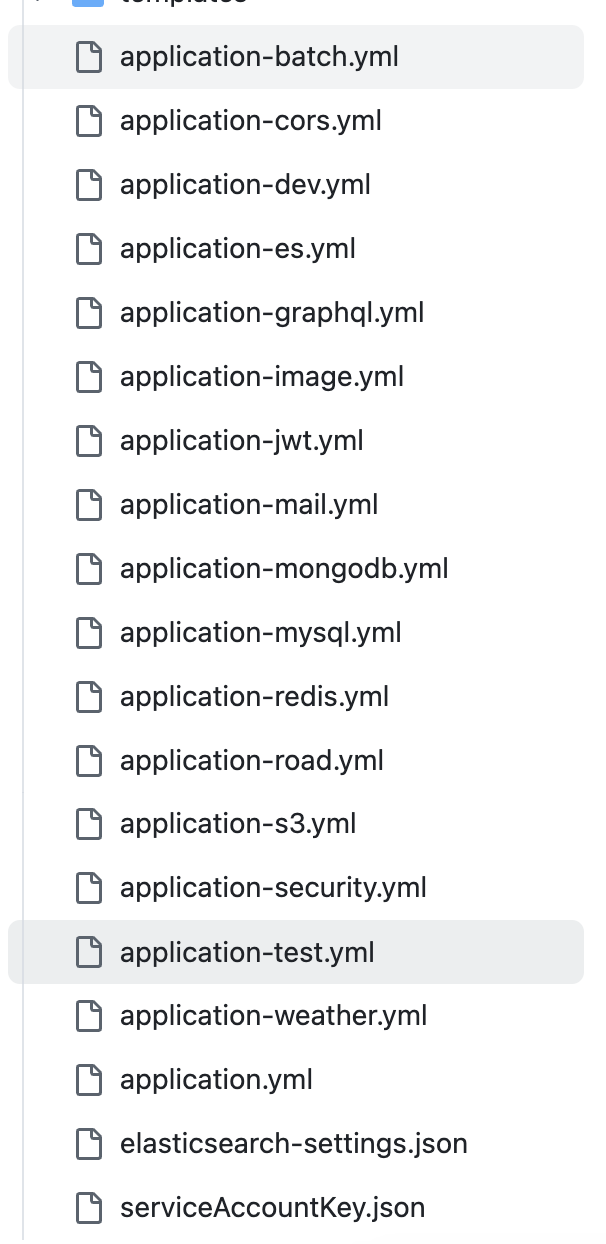Screen dimensions: 606x1244
Task: Open the base application.yml file
Action: (x=296, y=1080)
